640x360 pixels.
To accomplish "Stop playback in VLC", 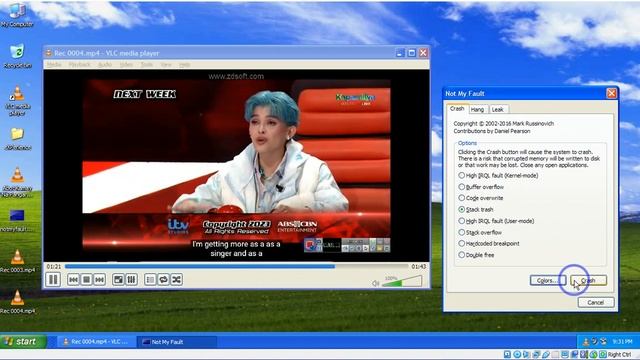I will tap(86, 280).
